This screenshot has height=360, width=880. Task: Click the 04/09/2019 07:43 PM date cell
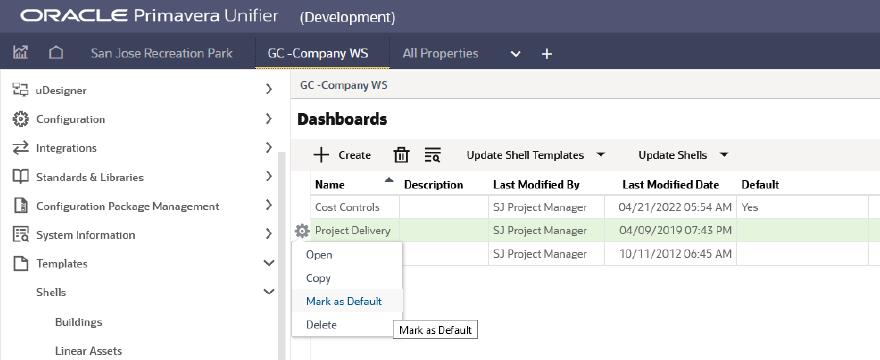pyautogui.click(x=675, y=230)
